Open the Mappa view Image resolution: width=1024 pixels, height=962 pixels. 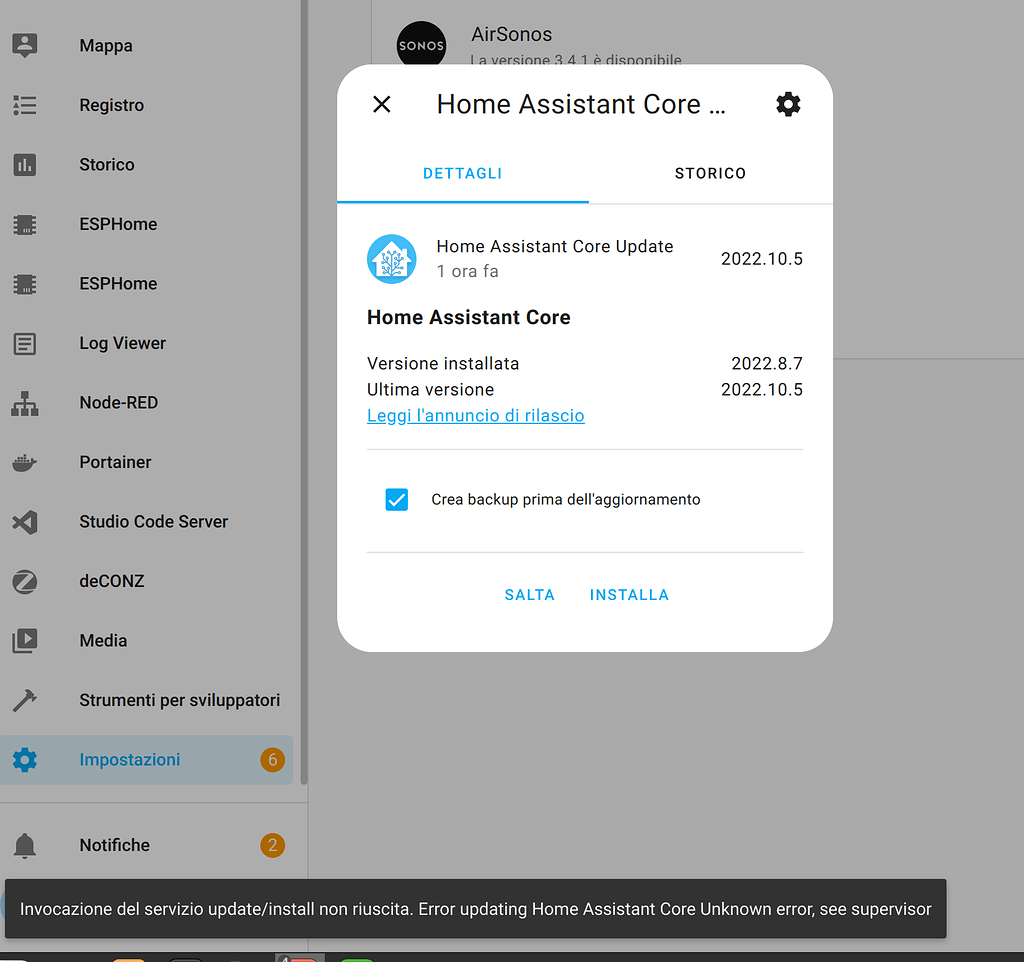pos(106,45)
